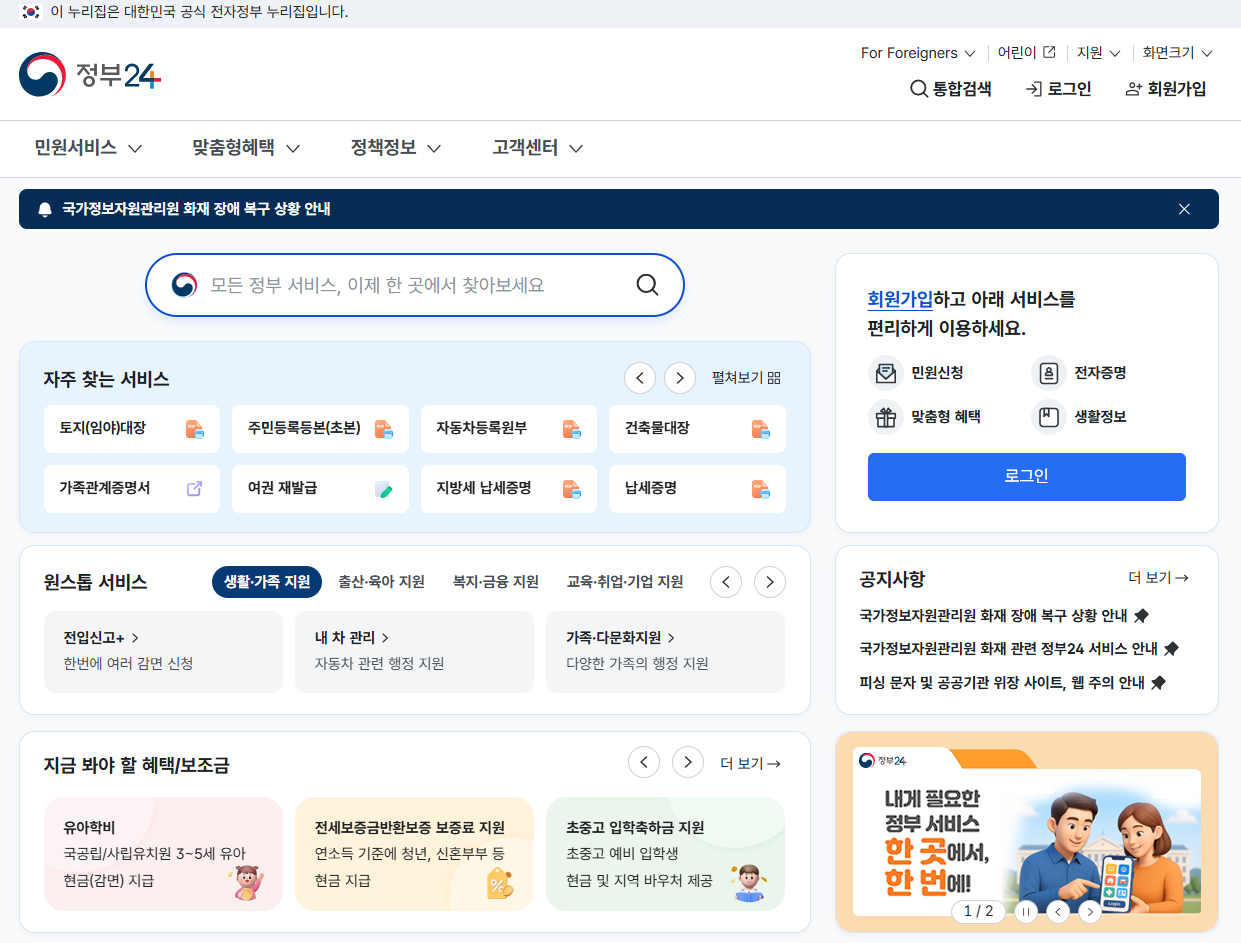Image resolution: width=1241 pixels, height=943 pixels.
Task: Select the 민원신청 envelope icon
Action: tap(887, 375)
